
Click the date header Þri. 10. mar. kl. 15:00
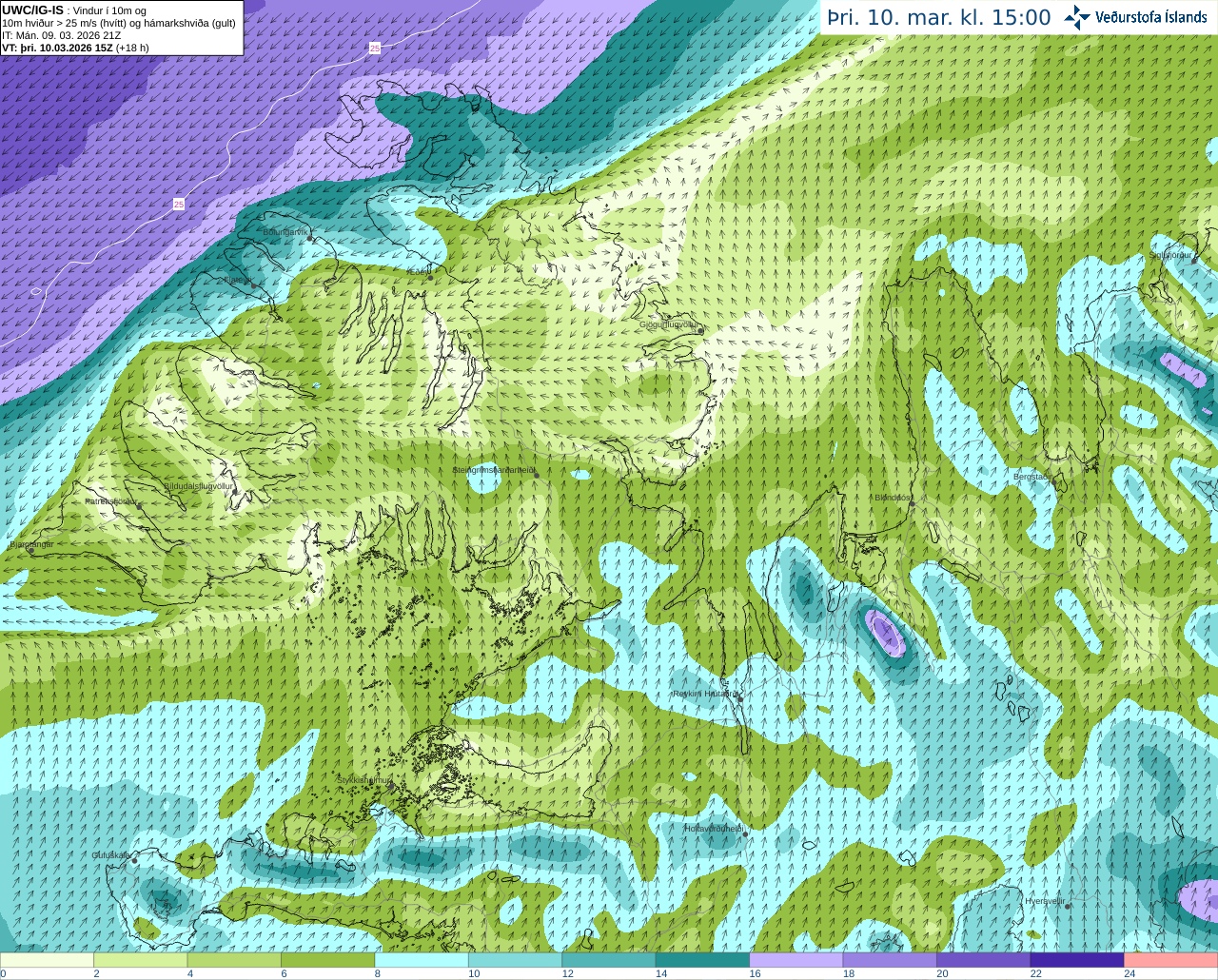click(939, 18)
